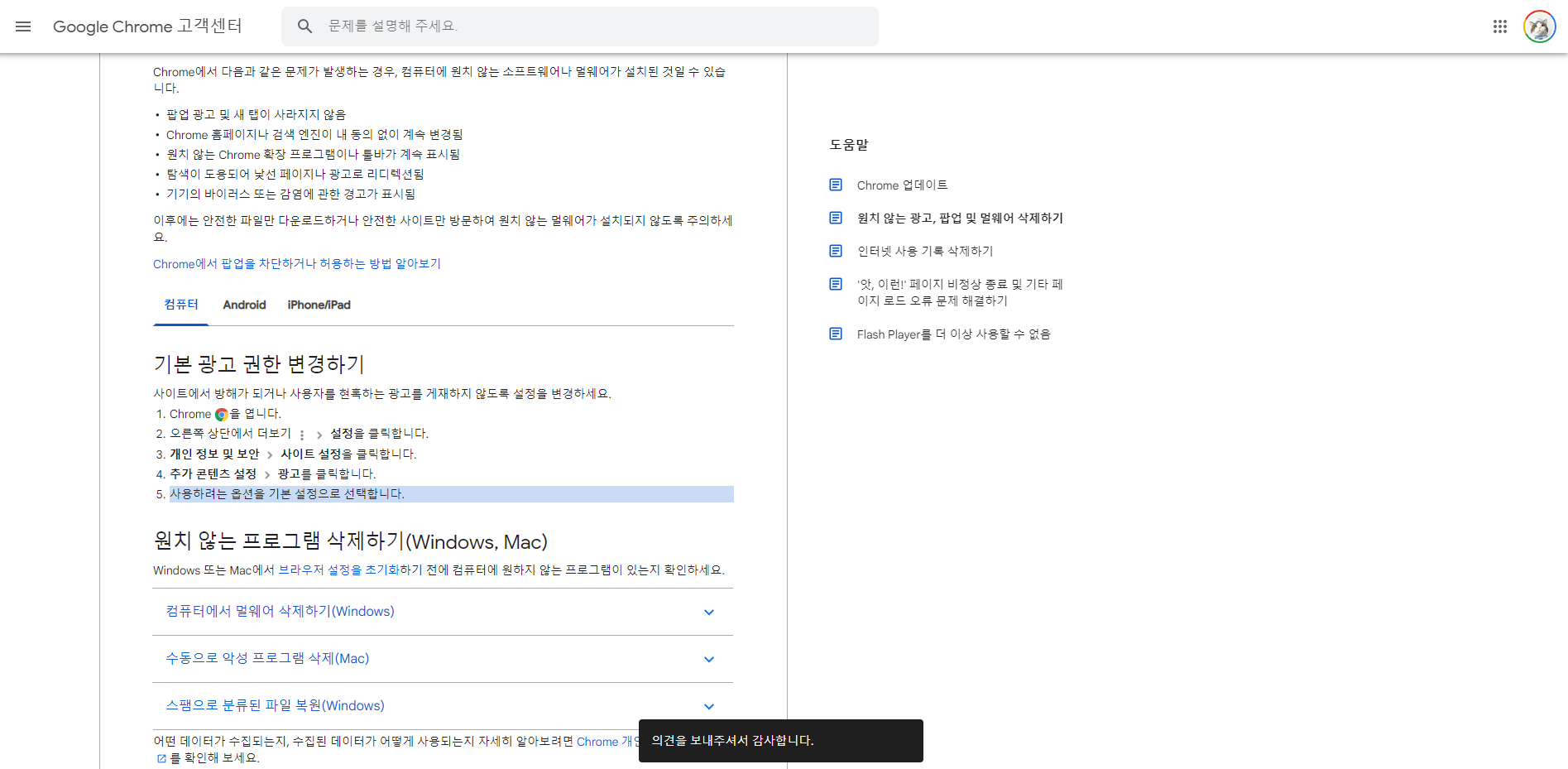The height and width of the screenshot is (769, 1568).
Task: Click the chevron for 컴퓨터에서 멀웨어 삭제하기(Windows)
Action: (708, 613)
